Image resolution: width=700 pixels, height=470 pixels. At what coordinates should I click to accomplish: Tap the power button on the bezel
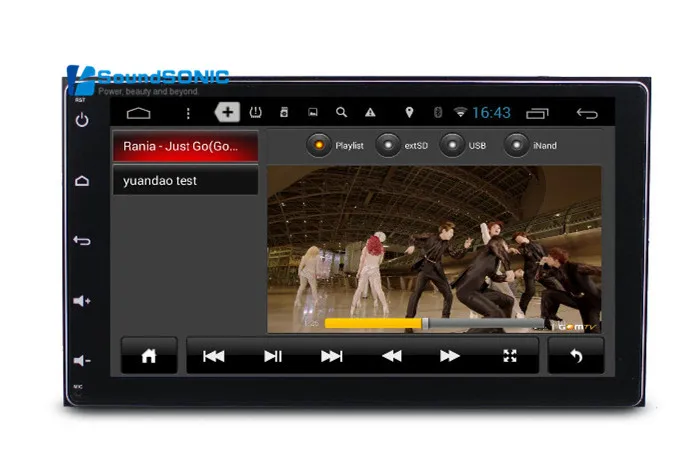pyautogui.click(x=82, y=120)
